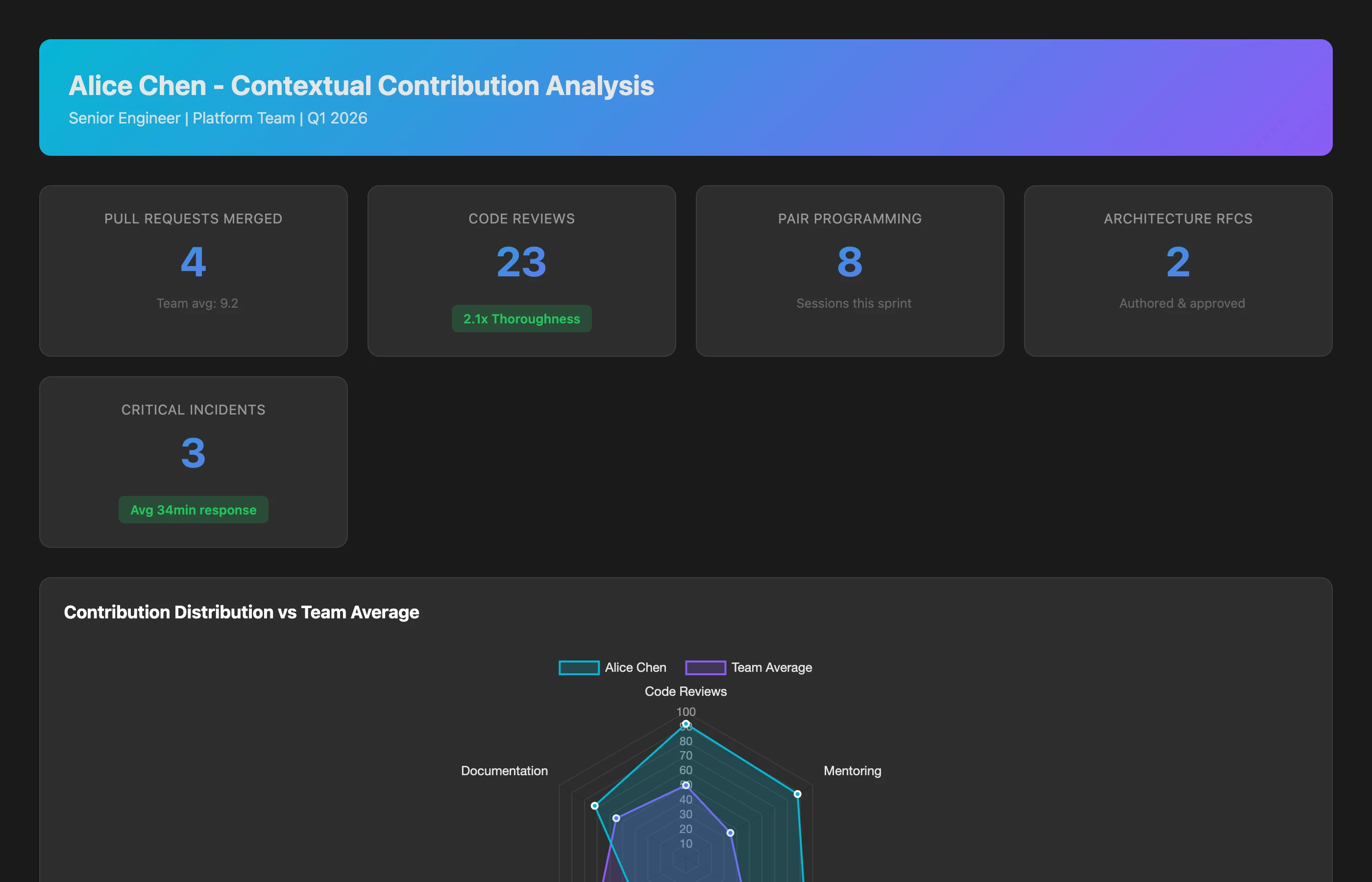The width and height of the screenshot is (1372, 882).
Task: Click the 'Sessions this sprint' caption
Action: click(x=854, y=303)
